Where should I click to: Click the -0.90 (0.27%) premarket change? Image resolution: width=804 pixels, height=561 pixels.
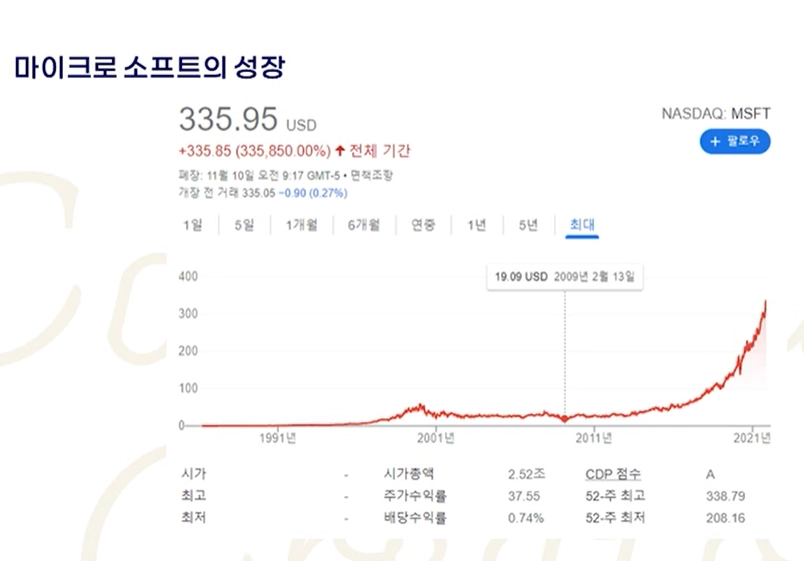[x=313, y=193]
